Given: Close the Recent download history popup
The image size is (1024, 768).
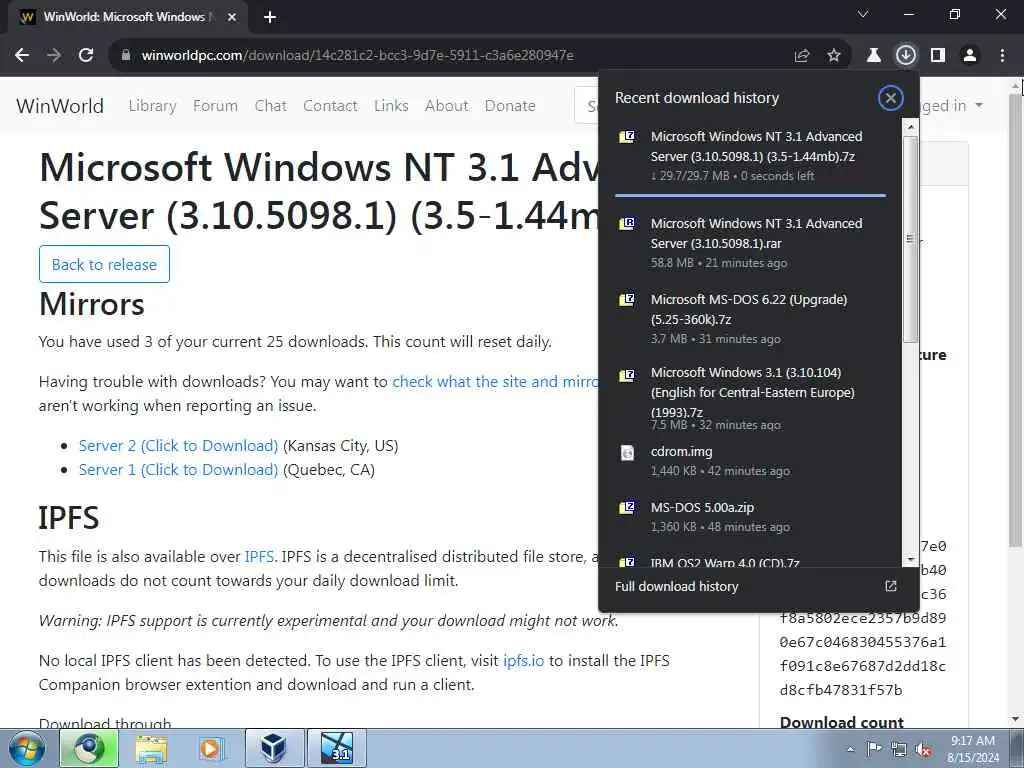Looking at the screenshot, I should (x=890, y=98).
